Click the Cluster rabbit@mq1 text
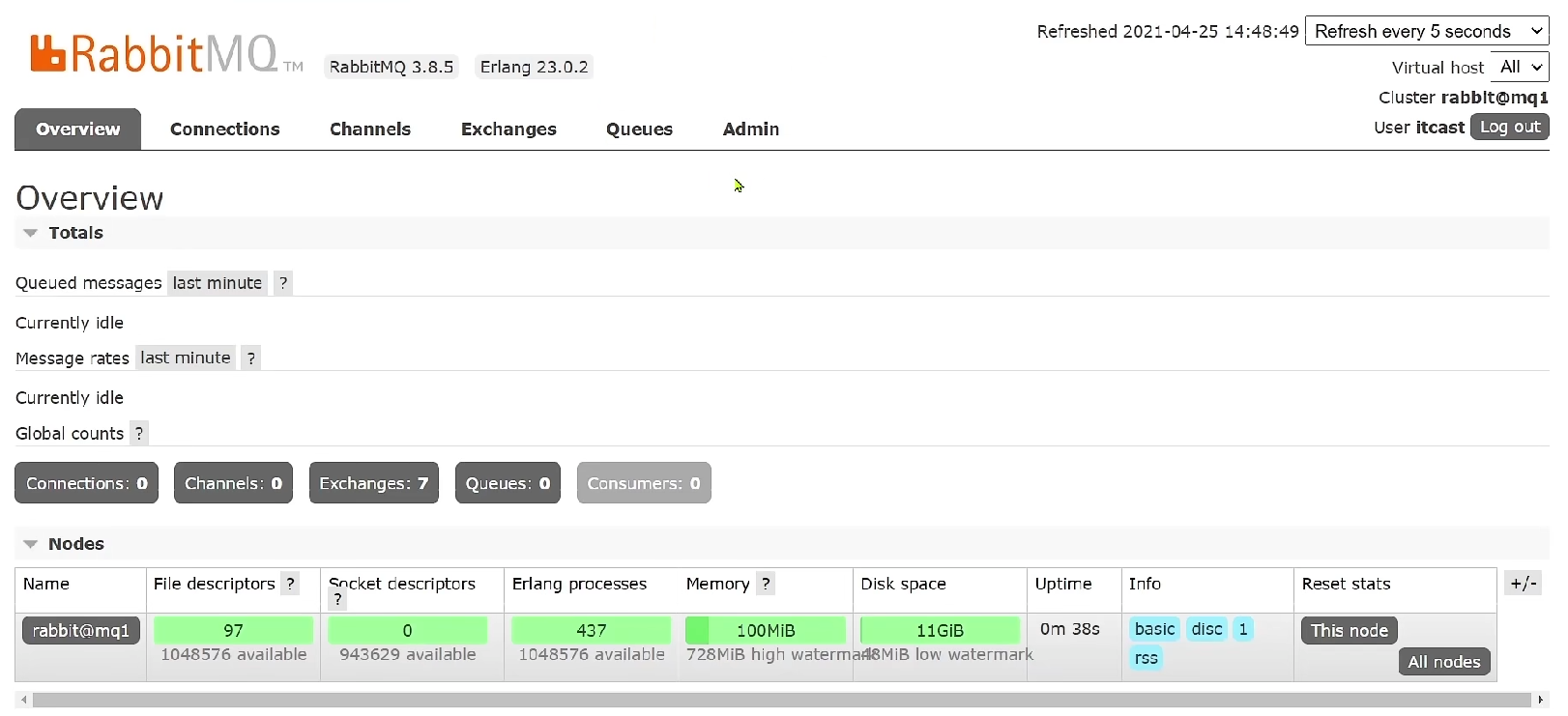This screenshot has height=716, width=1568. [x=1464, y=98]
